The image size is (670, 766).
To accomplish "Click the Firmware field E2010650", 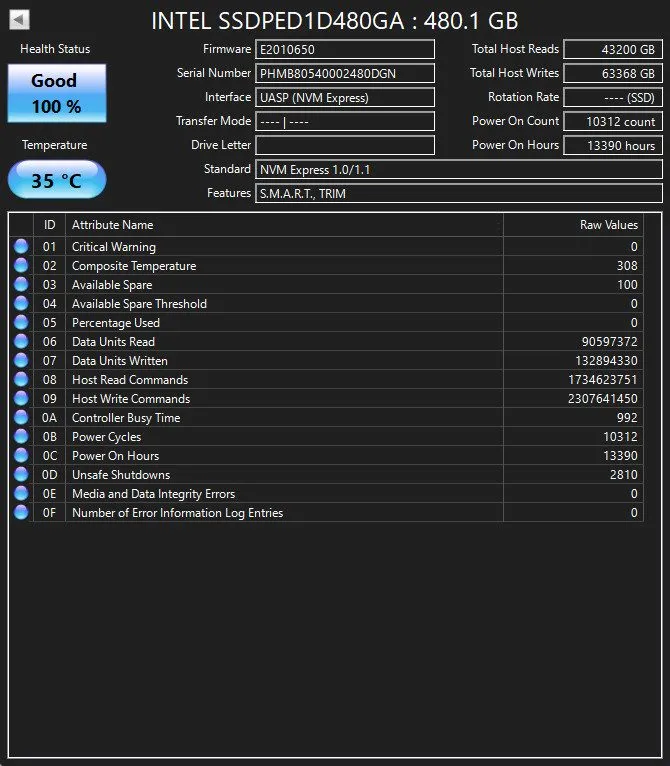I will 345,49.
